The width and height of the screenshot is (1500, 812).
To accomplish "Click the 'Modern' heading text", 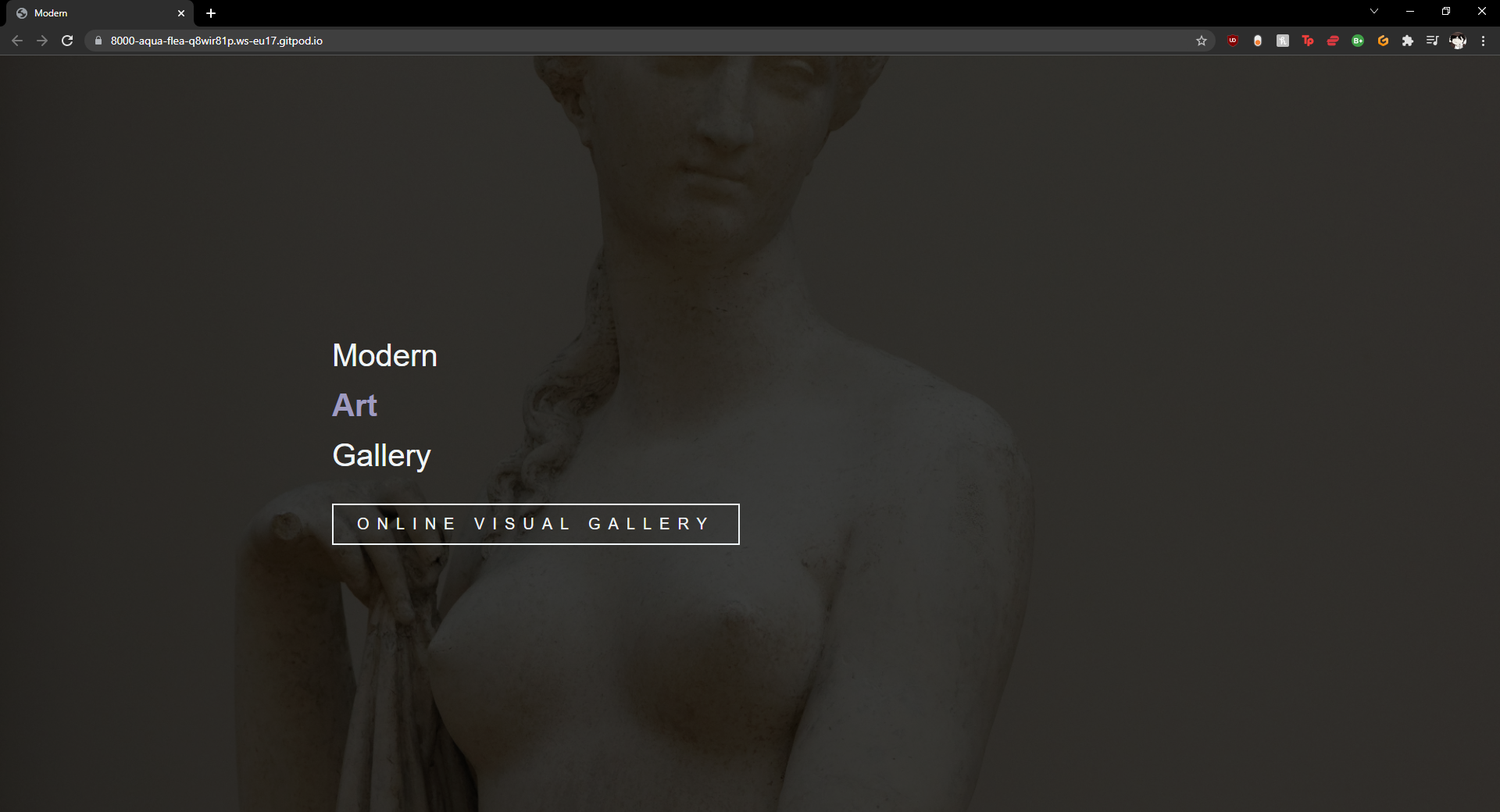I will tap(385, 356).
